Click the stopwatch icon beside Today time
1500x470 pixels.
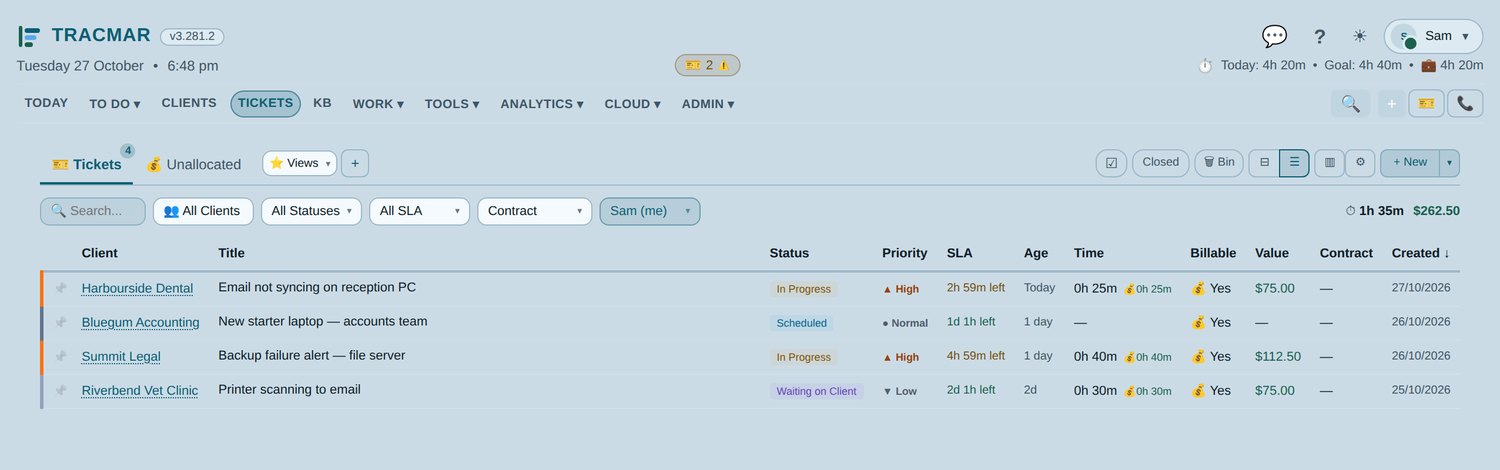coord(1205,65)
